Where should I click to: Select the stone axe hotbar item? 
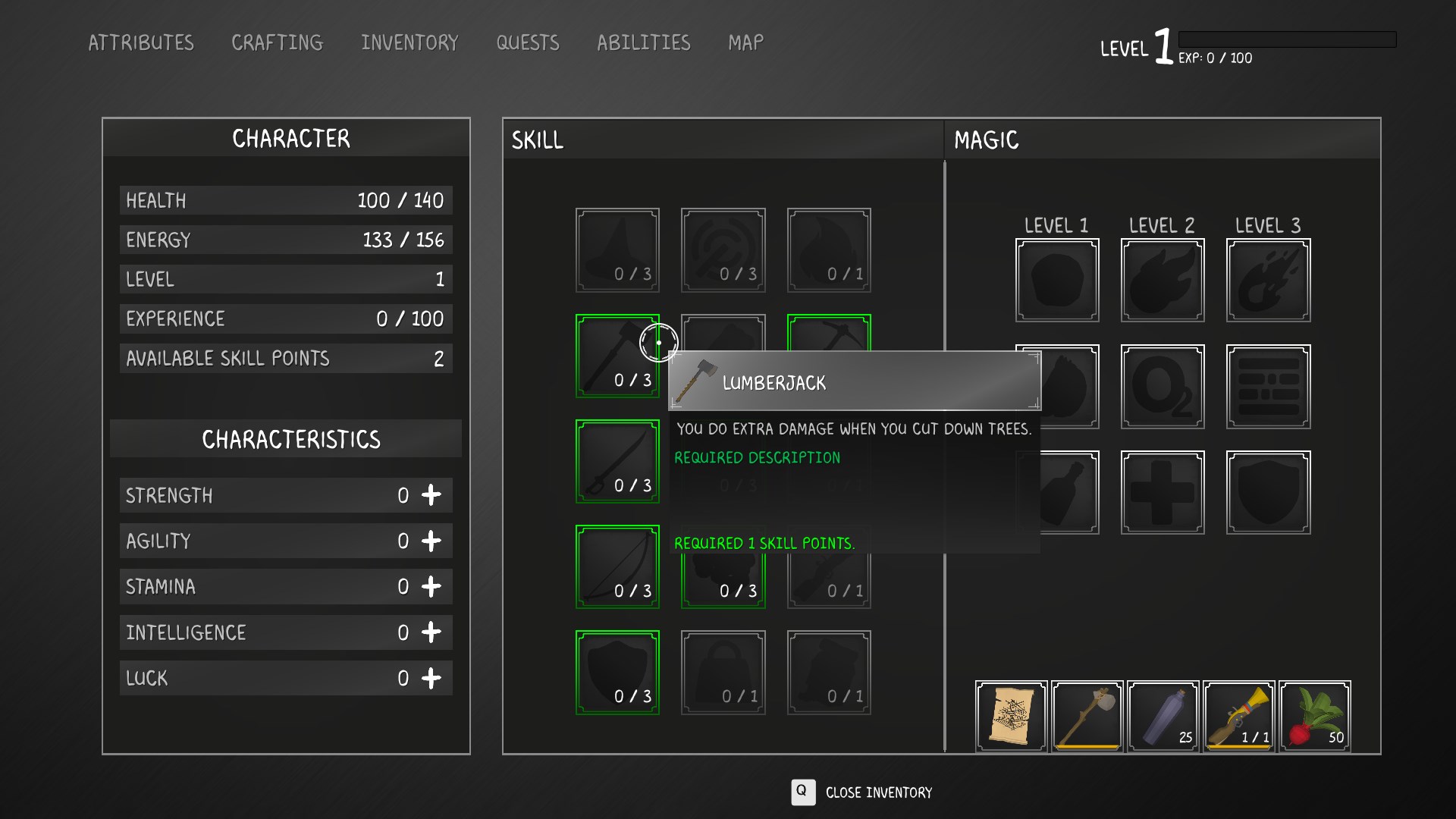pos(1087,716)
